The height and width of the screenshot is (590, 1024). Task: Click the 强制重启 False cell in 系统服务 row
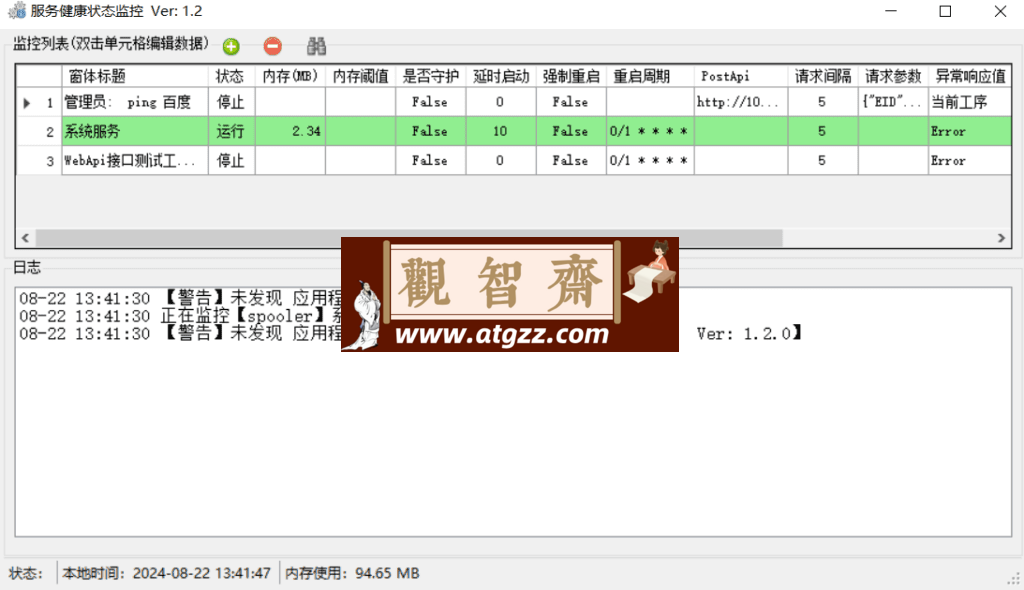coord(571,131)
